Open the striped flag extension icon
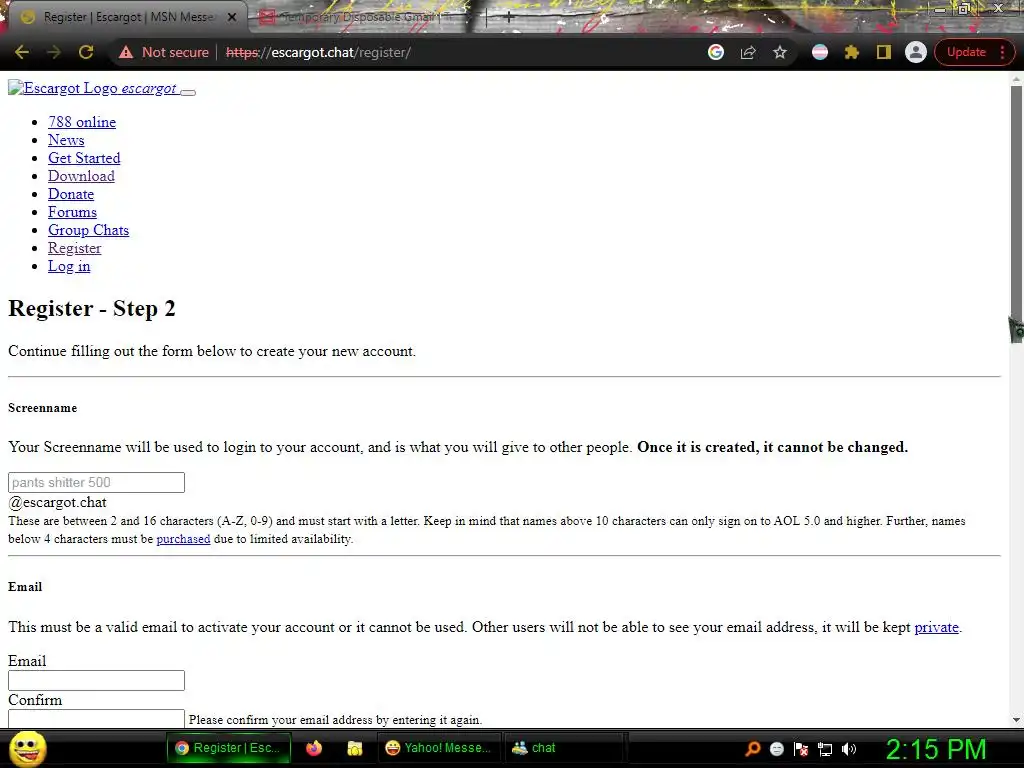The width and height of the screenshot is (1024, 768). tap(820, 52)
